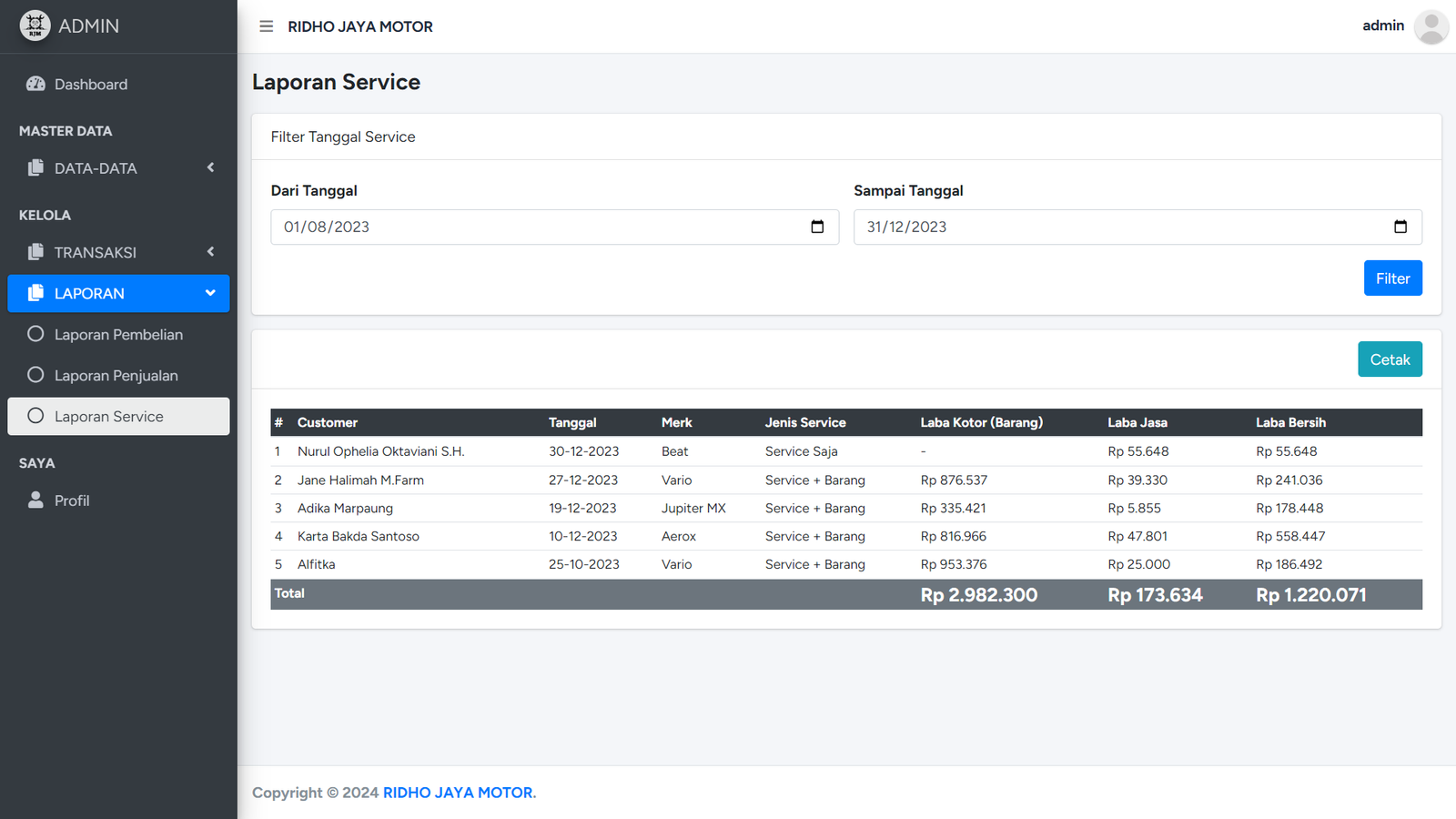The height and width of the screenshot is (819, 1456).
Task: Follow the RIDHO JAYA MOTOR footer link
Action: [x=459, y=793]
